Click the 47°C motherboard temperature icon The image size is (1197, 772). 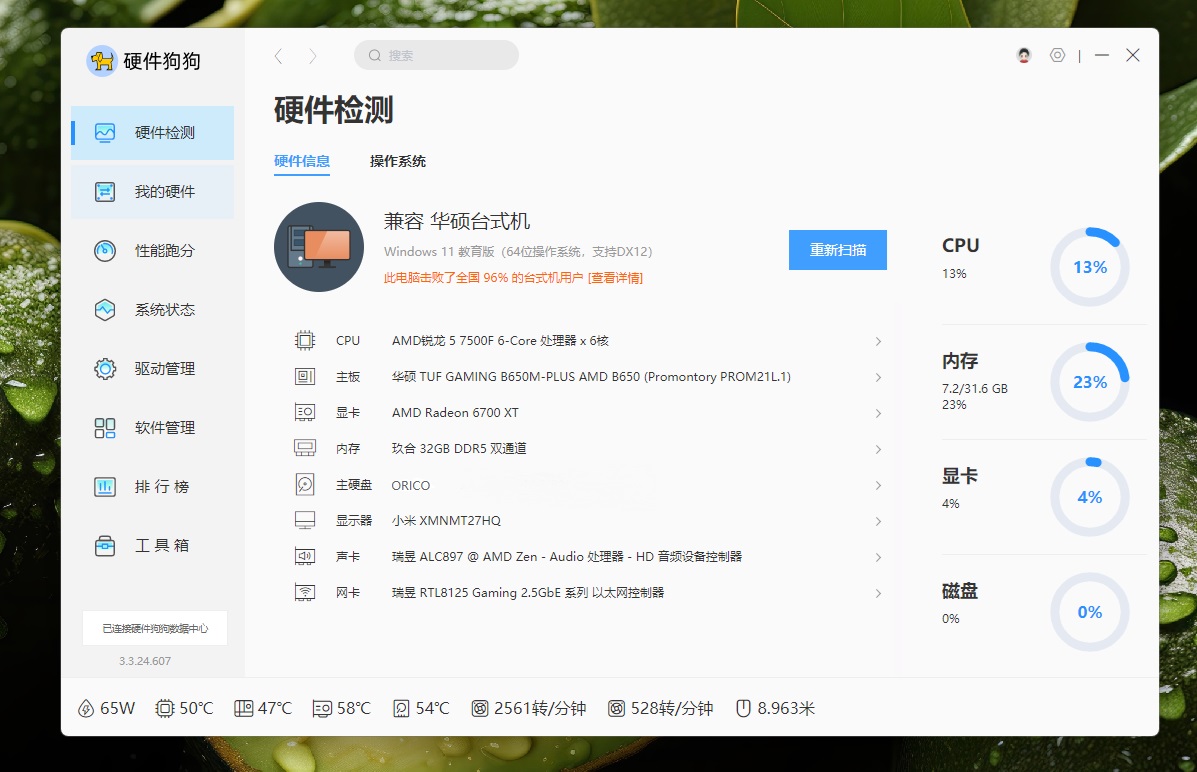click(x=244, y=709)
